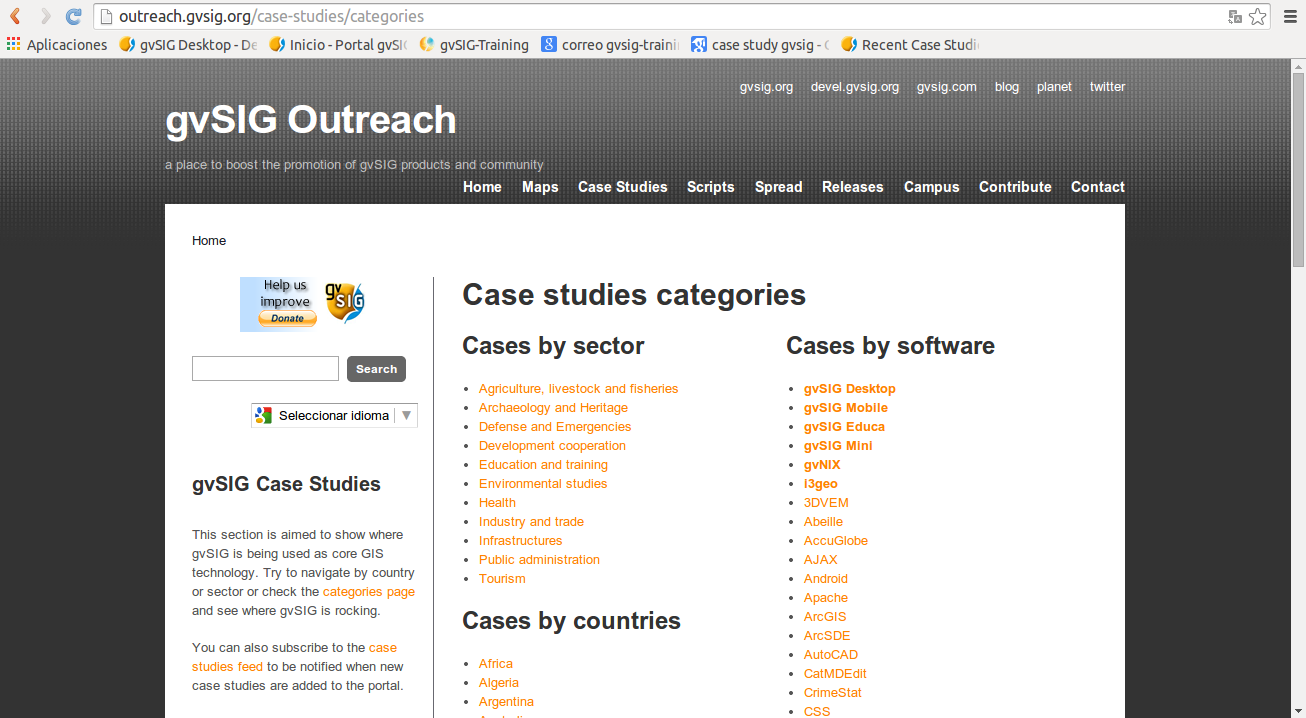Screen dimensions: 1306x718
Task: Open the gvSIG-Training bookmark
Action: click(474, 44)
